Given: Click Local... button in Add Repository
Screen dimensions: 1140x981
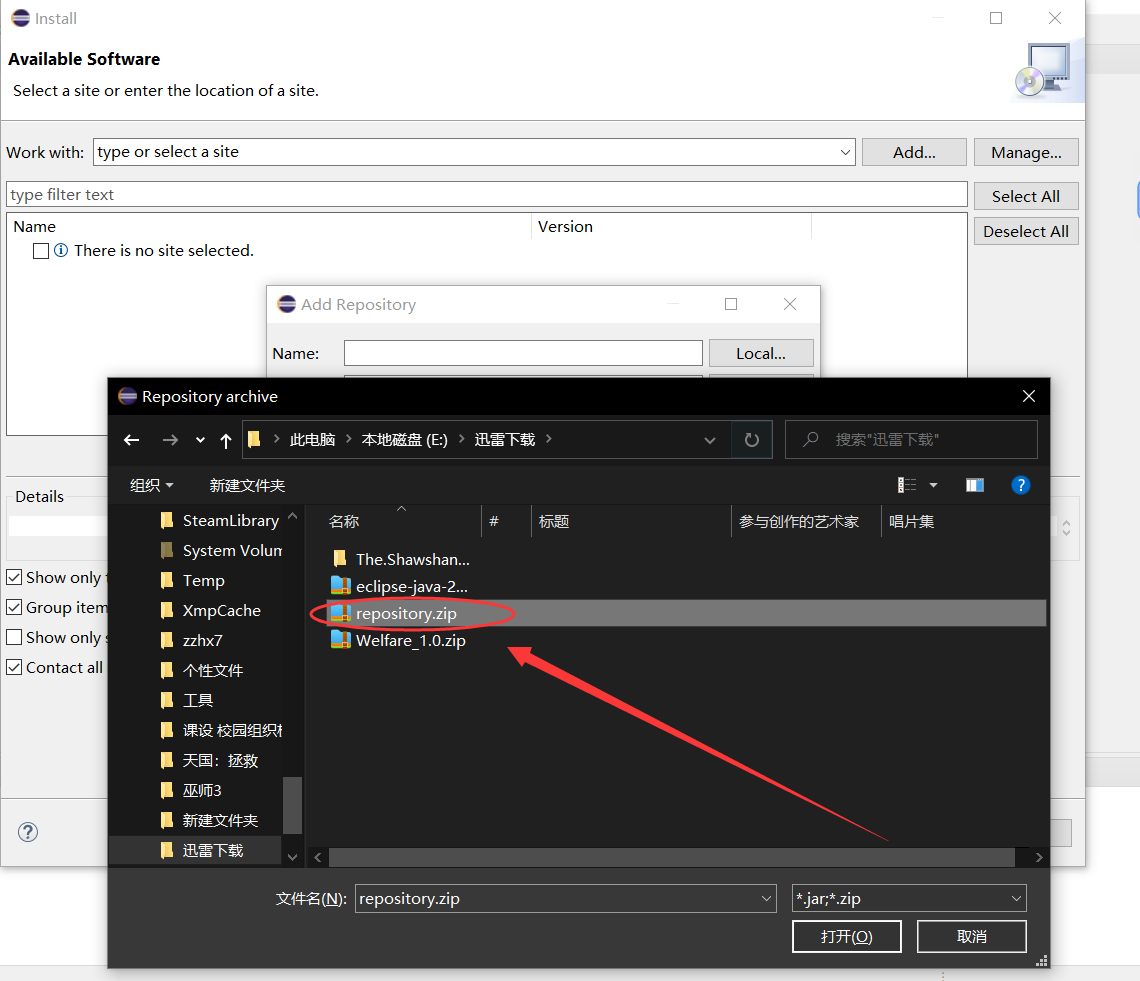Looking at the screenshot, I should tap(760, 353).
